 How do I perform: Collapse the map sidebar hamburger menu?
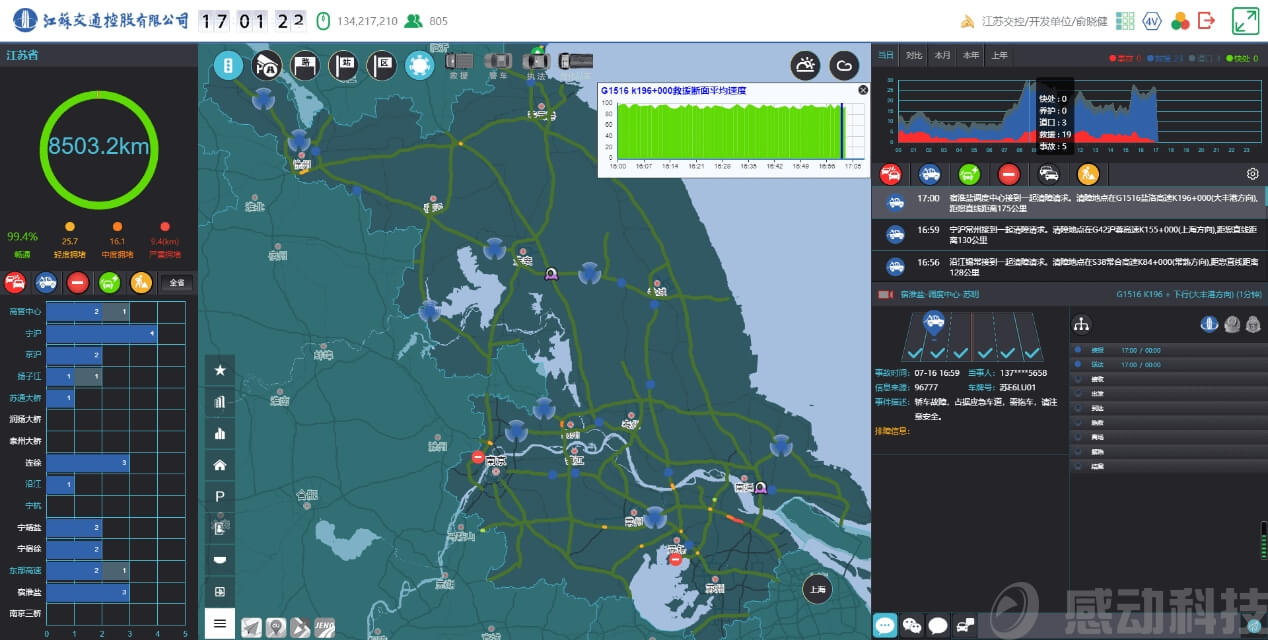coord(220,623)
